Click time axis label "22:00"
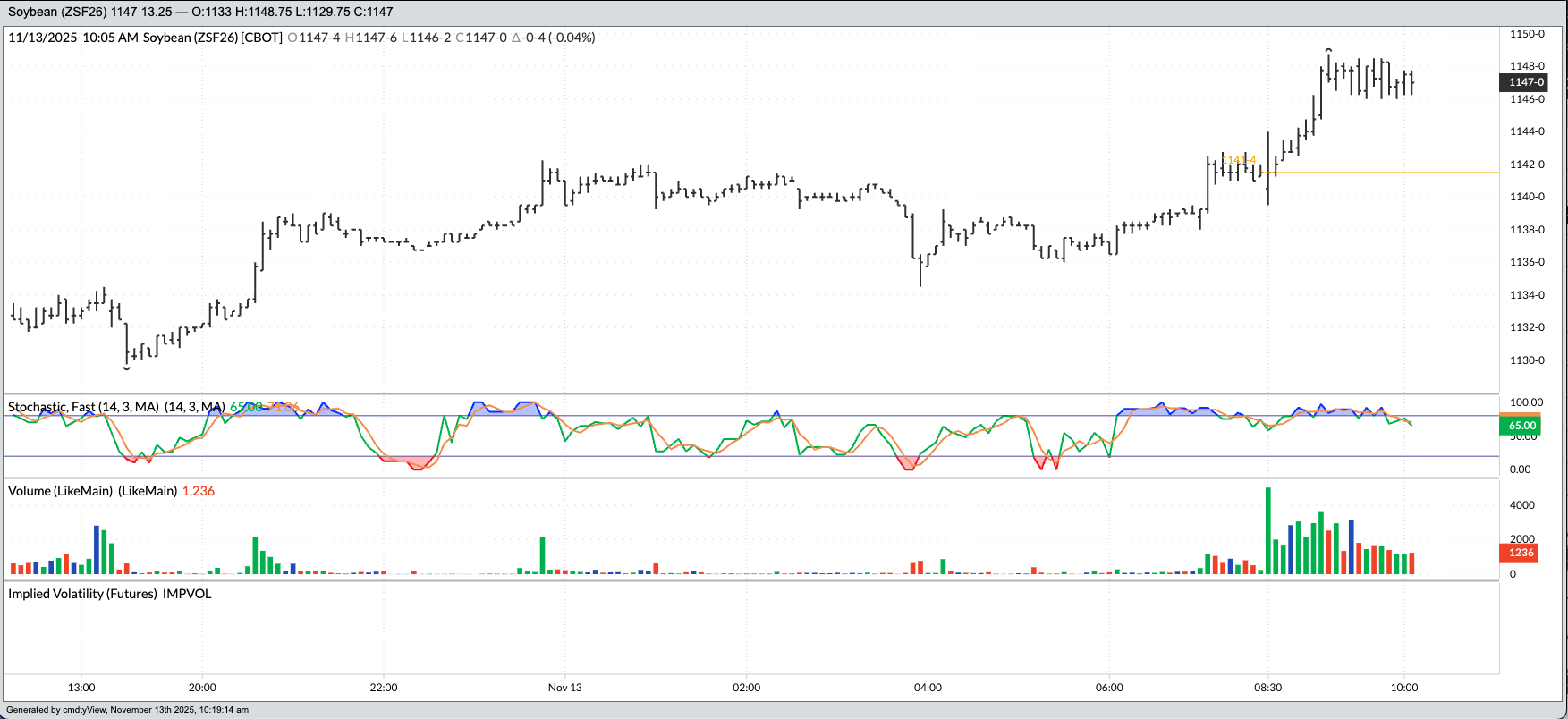Screen dimensions: 1568x719 coord(384,688)
